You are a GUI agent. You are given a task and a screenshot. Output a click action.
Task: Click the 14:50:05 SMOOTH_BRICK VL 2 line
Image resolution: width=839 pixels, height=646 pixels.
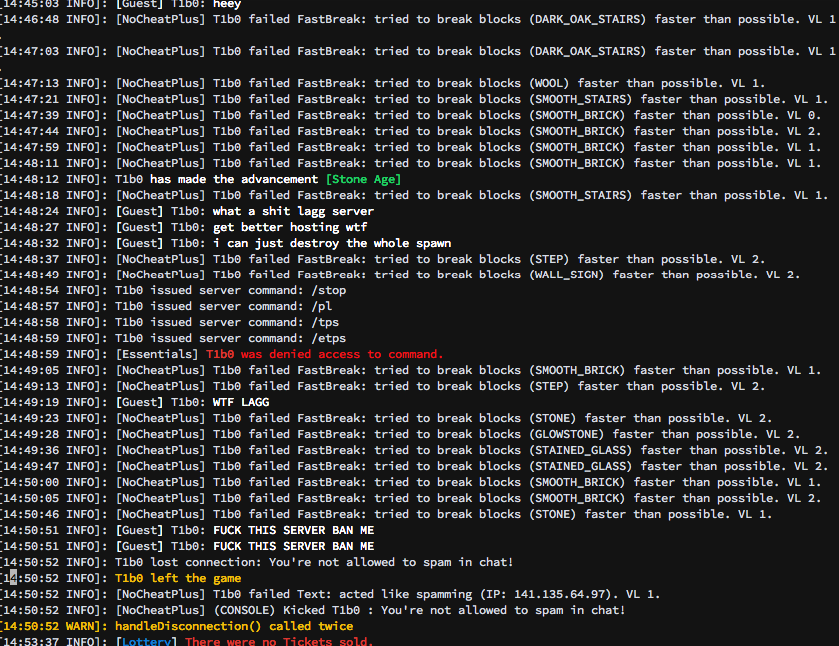[x=411, y=498]
